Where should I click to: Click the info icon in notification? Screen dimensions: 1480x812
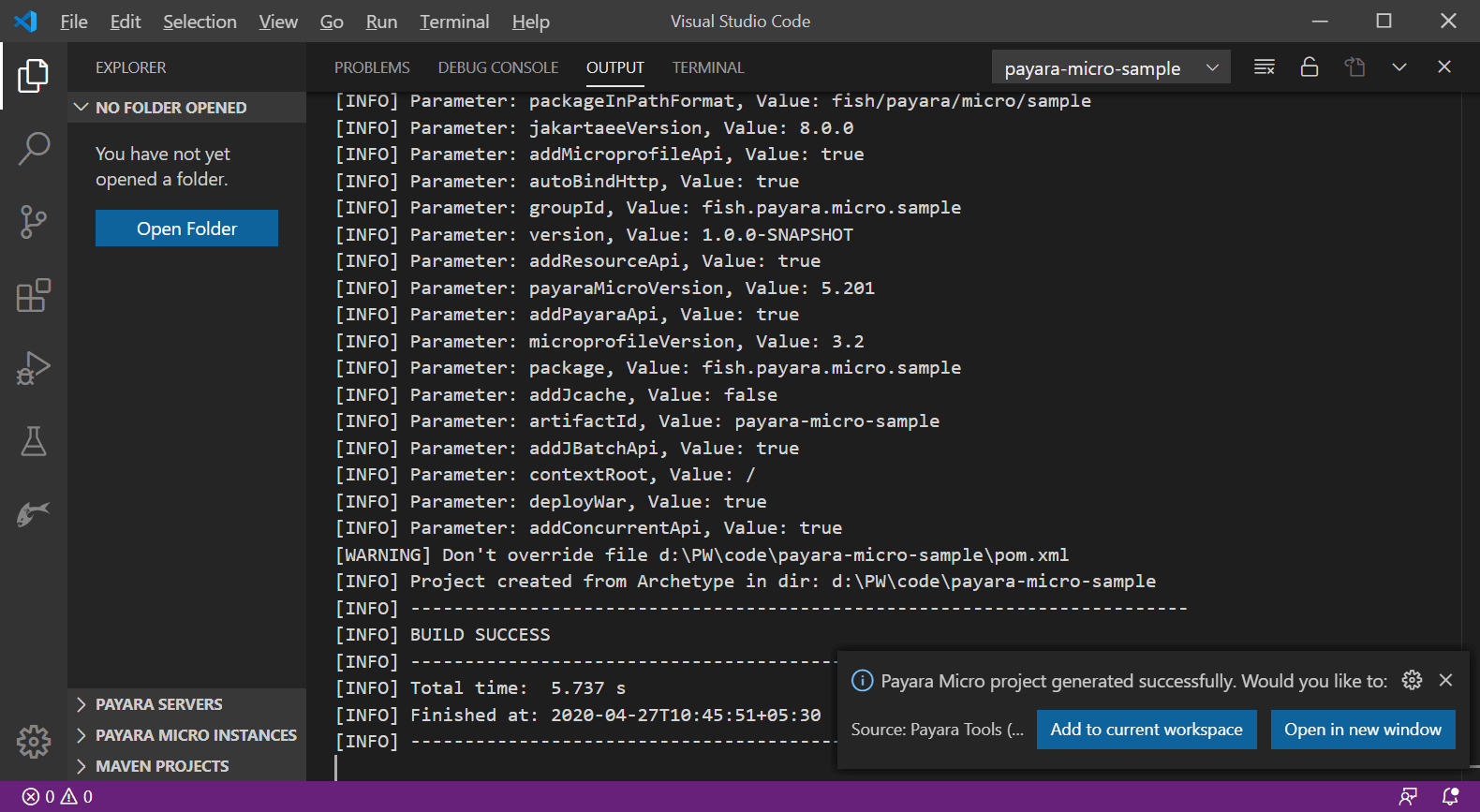click(862, 681)
